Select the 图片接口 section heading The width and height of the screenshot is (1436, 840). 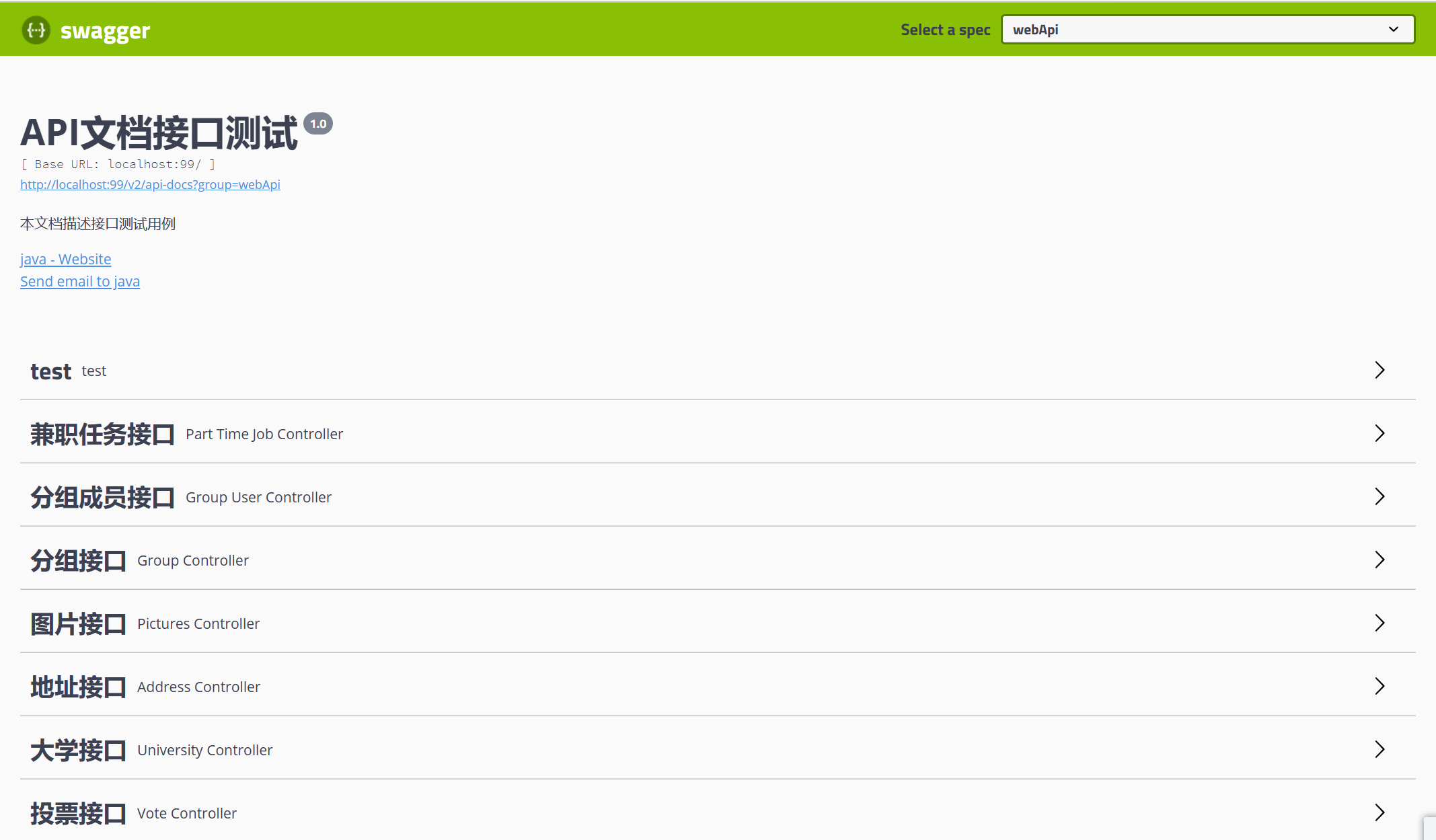[78, 624]
